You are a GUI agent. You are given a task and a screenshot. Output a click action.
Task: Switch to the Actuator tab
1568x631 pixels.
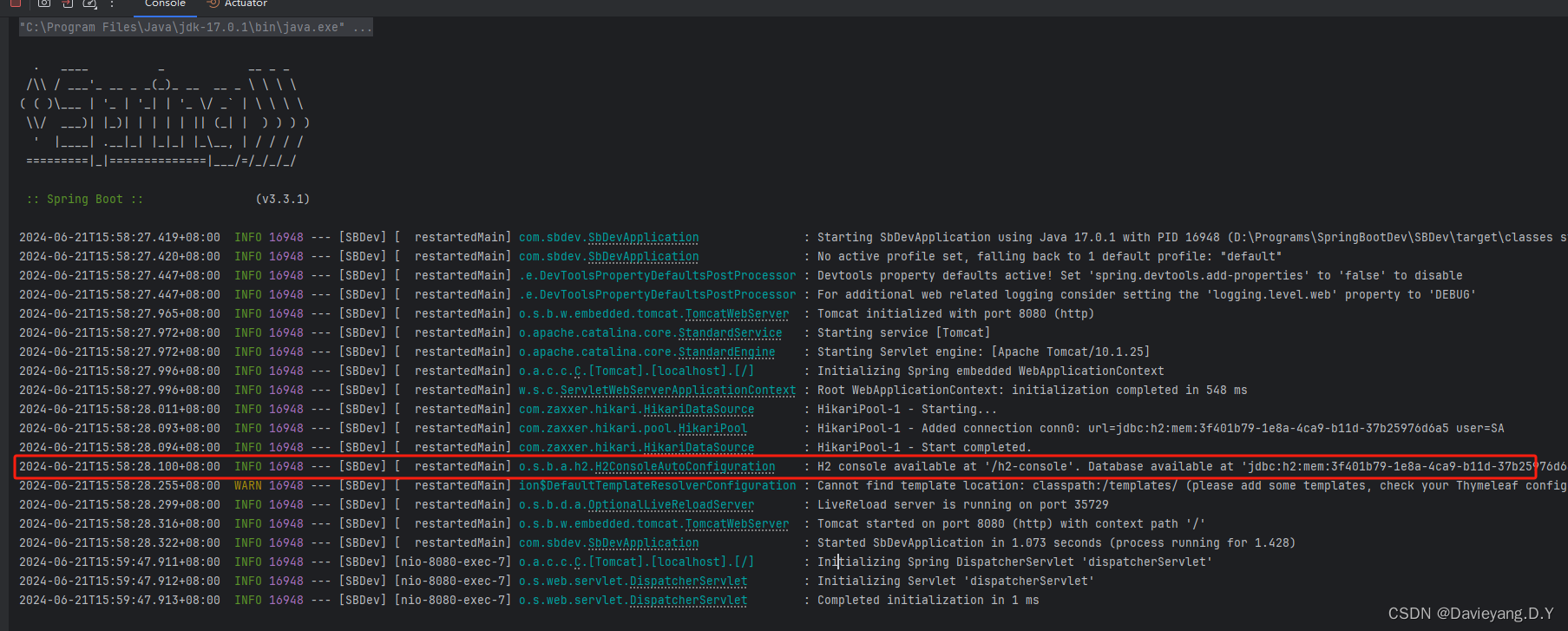tap(237, 3)
